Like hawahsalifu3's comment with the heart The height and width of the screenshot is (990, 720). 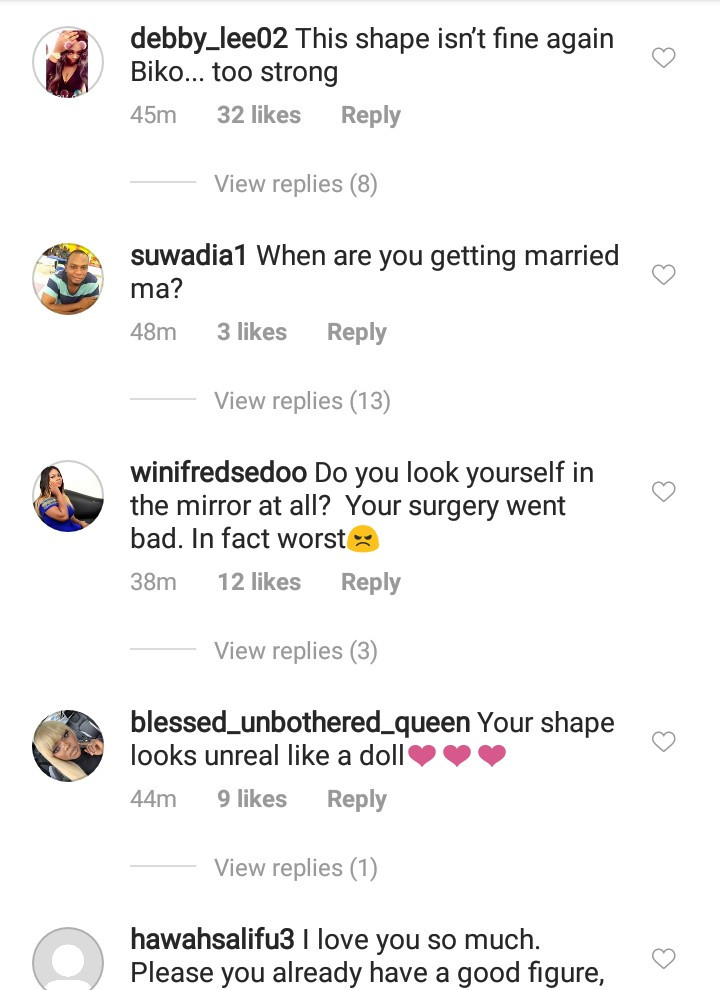coord(663,958)
